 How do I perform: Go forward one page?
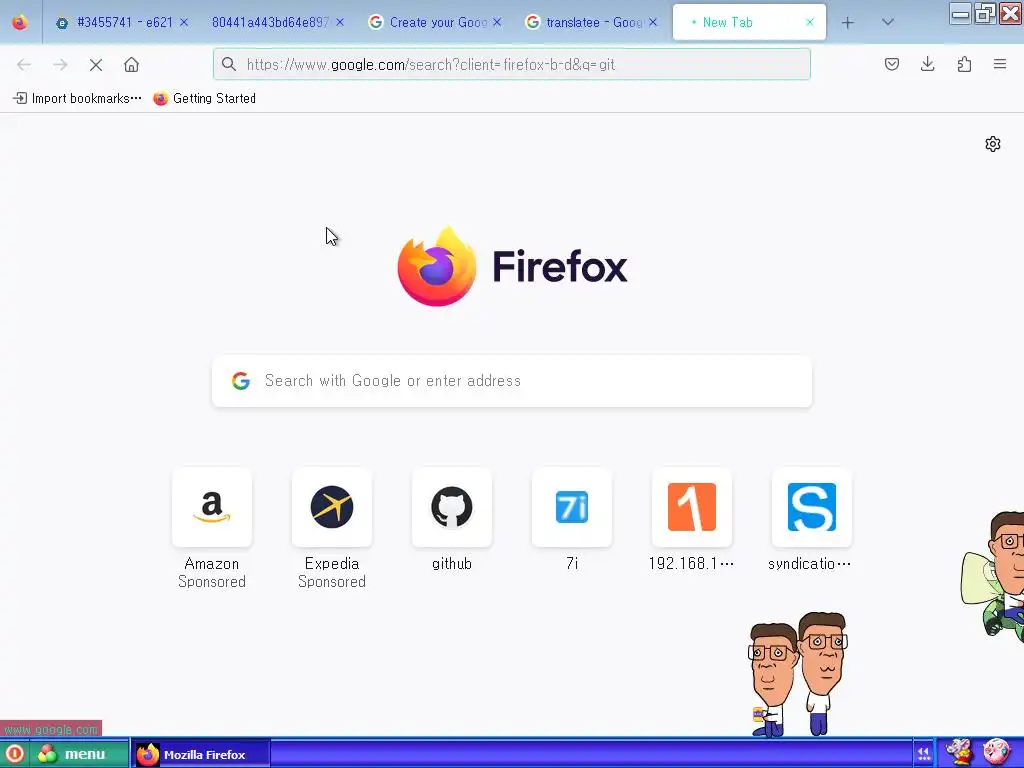coord(60,65)
